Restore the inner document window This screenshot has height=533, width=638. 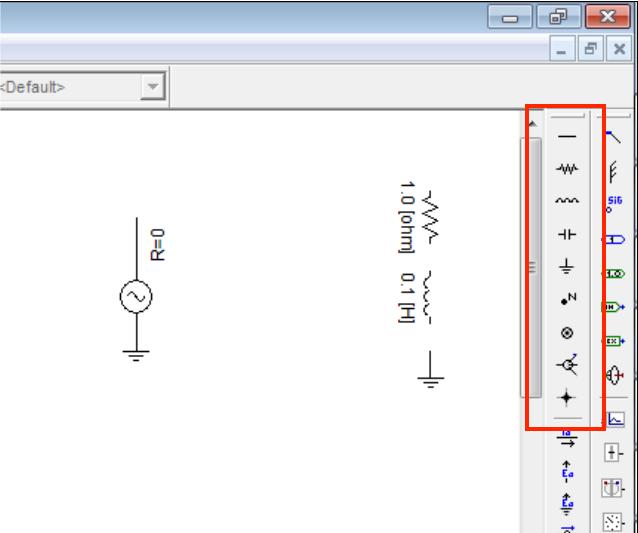tap(592, 48)
